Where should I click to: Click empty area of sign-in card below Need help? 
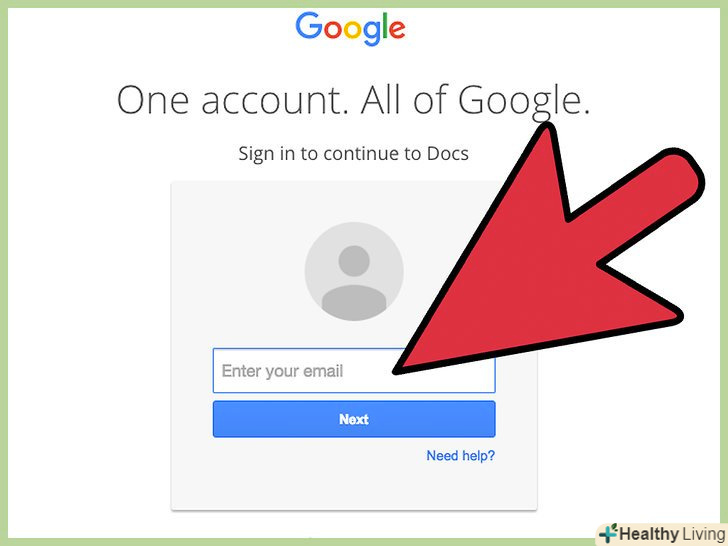(354, 487)
